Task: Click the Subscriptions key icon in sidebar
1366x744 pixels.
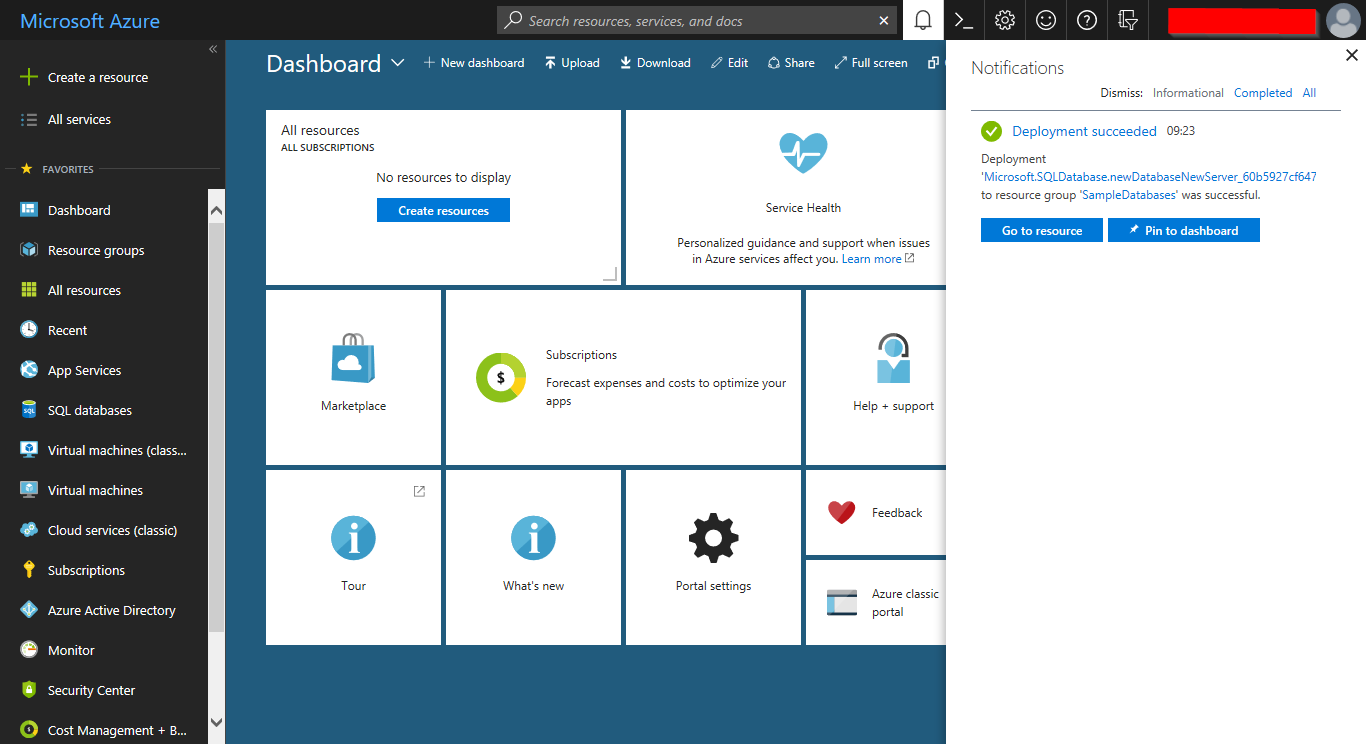Action: (29, 570)
